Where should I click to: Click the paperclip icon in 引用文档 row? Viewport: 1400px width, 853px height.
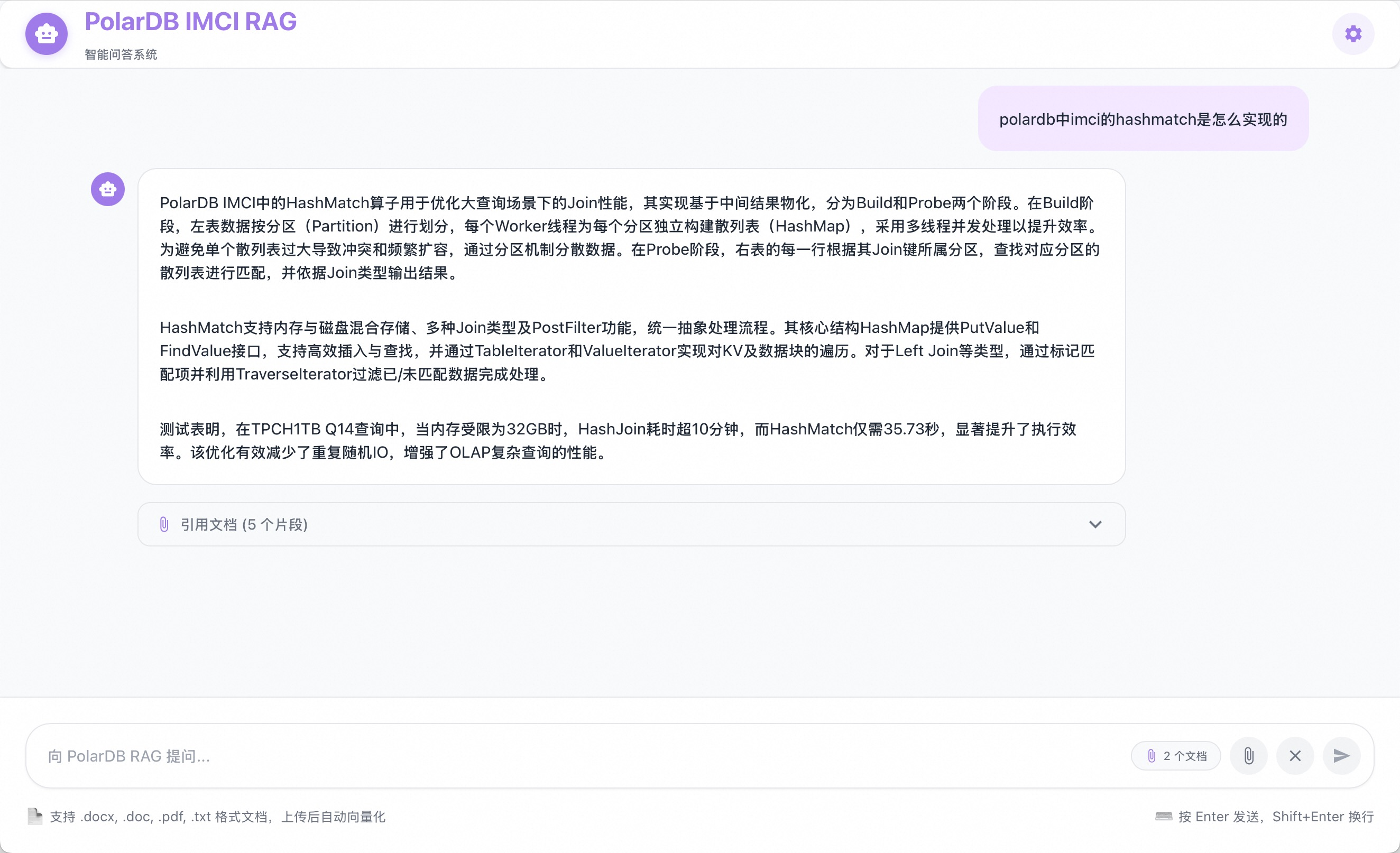click(164, 524)
